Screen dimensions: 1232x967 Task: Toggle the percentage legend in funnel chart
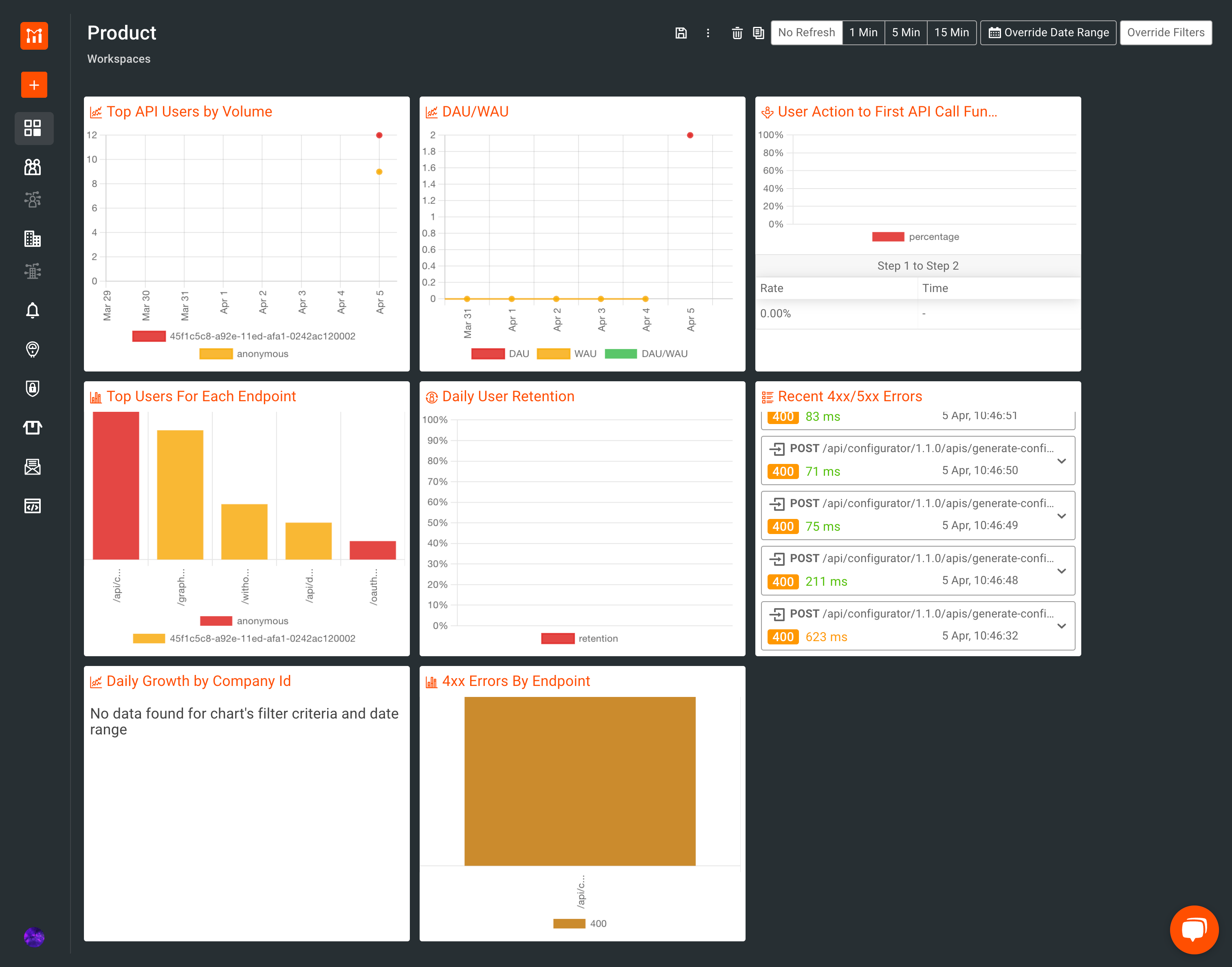[915, 237]
